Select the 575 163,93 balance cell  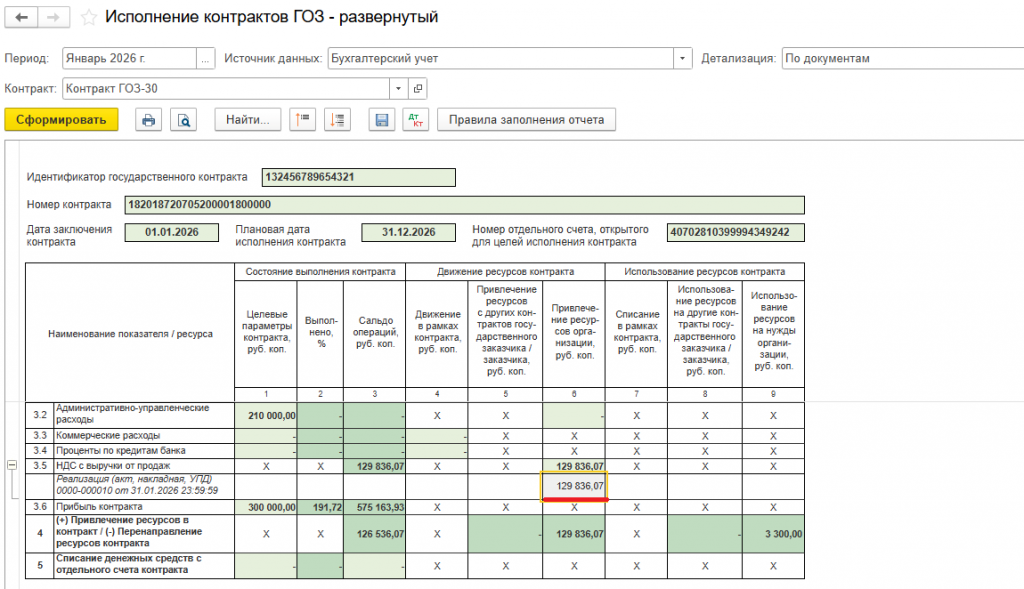[374, 507]
